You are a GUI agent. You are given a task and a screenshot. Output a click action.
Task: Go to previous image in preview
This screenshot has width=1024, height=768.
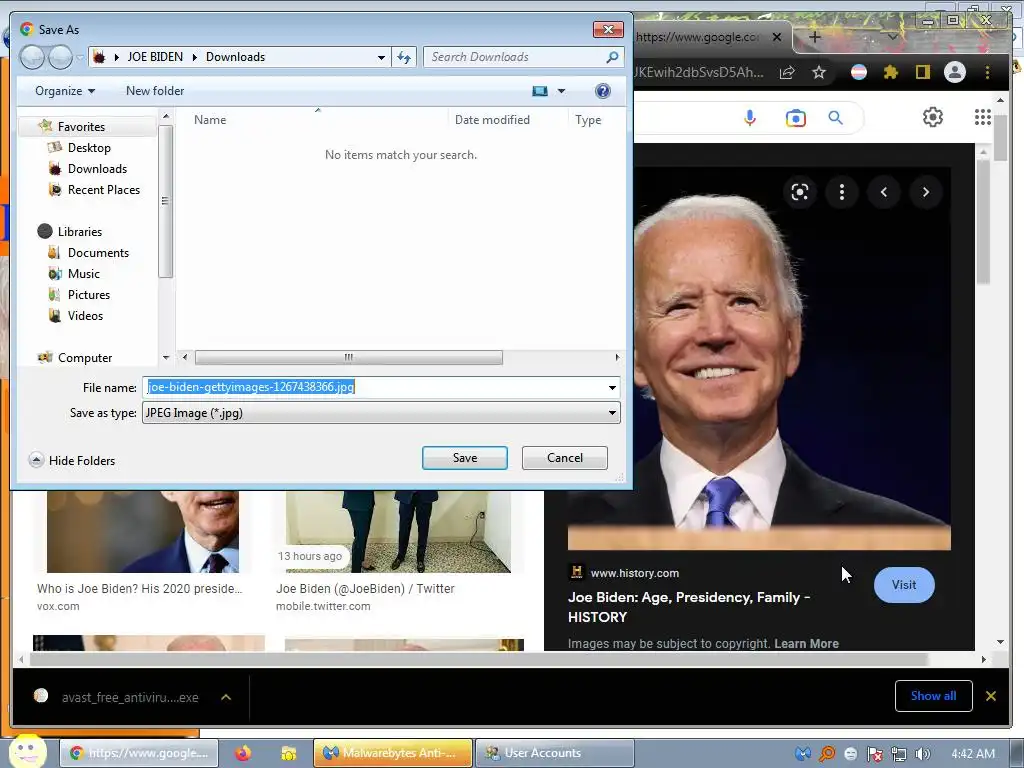pyautogui.click(x=884, y=192)
